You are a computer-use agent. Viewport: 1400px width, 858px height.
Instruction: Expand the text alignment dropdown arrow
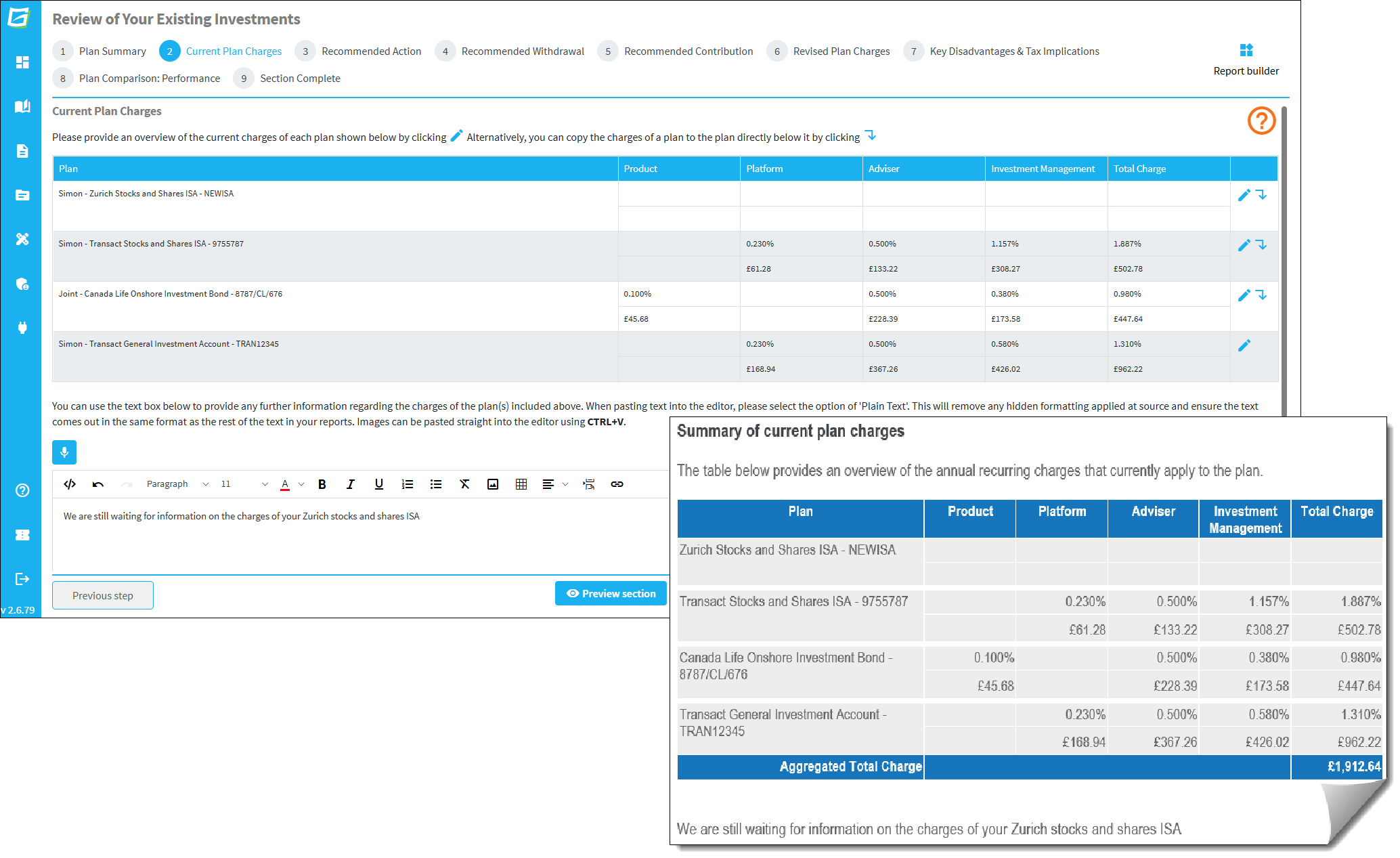(565, 484)
